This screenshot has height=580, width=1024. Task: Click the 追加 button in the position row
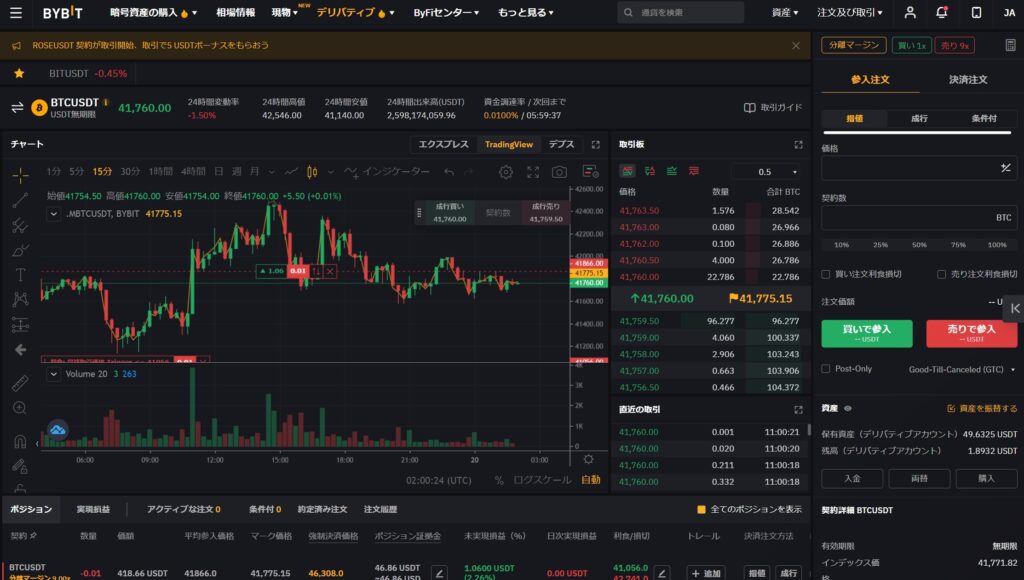coord(706,573)
